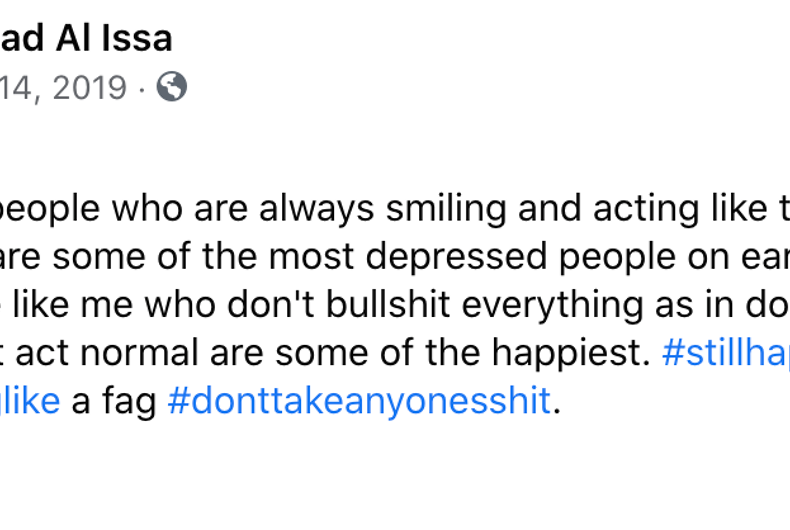Screen dimensions: 790x530
Task: Open the blue hashtag ending in "like"
Action: pos(30,401)
